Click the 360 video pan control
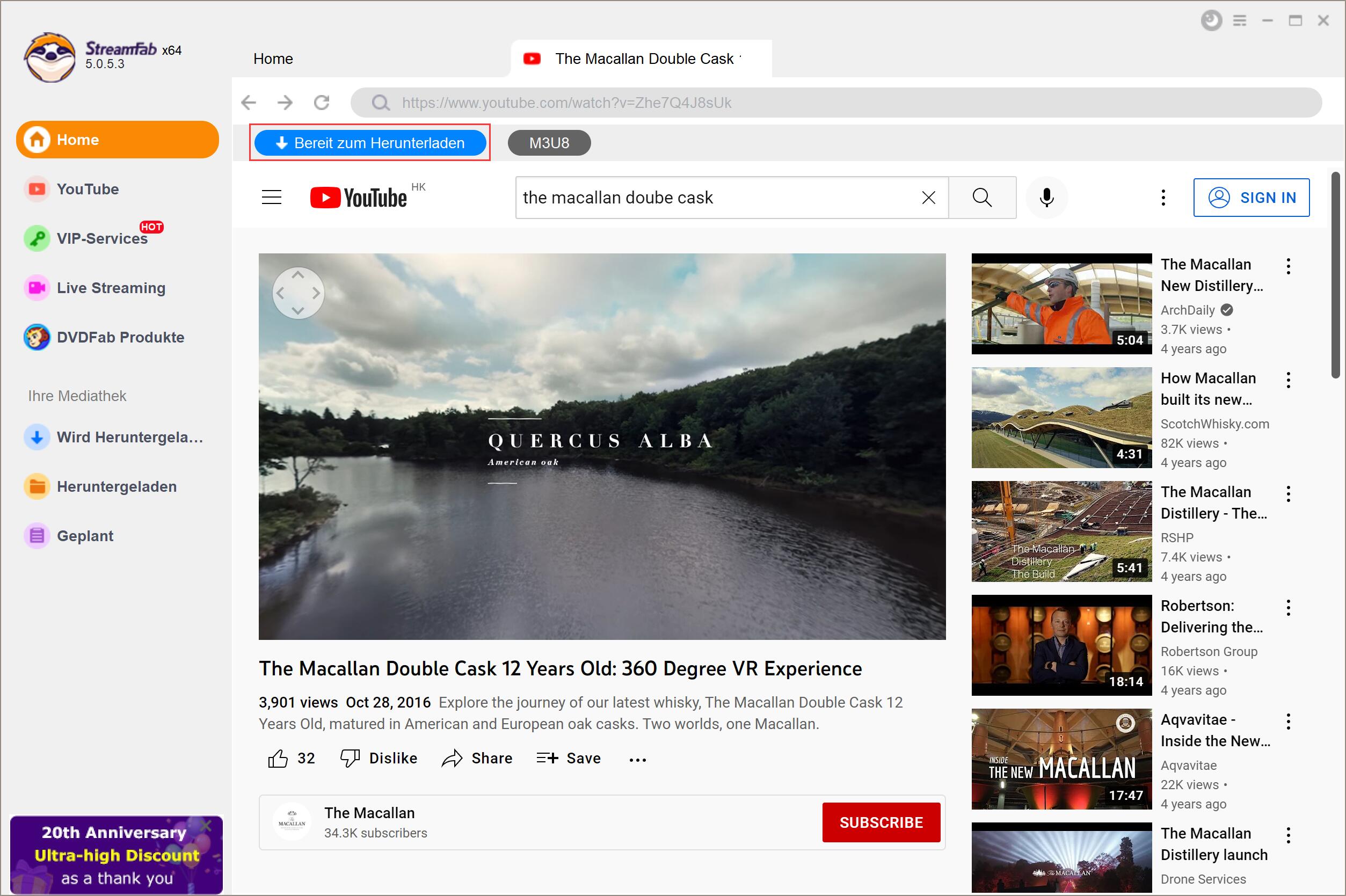 point(298,293)
